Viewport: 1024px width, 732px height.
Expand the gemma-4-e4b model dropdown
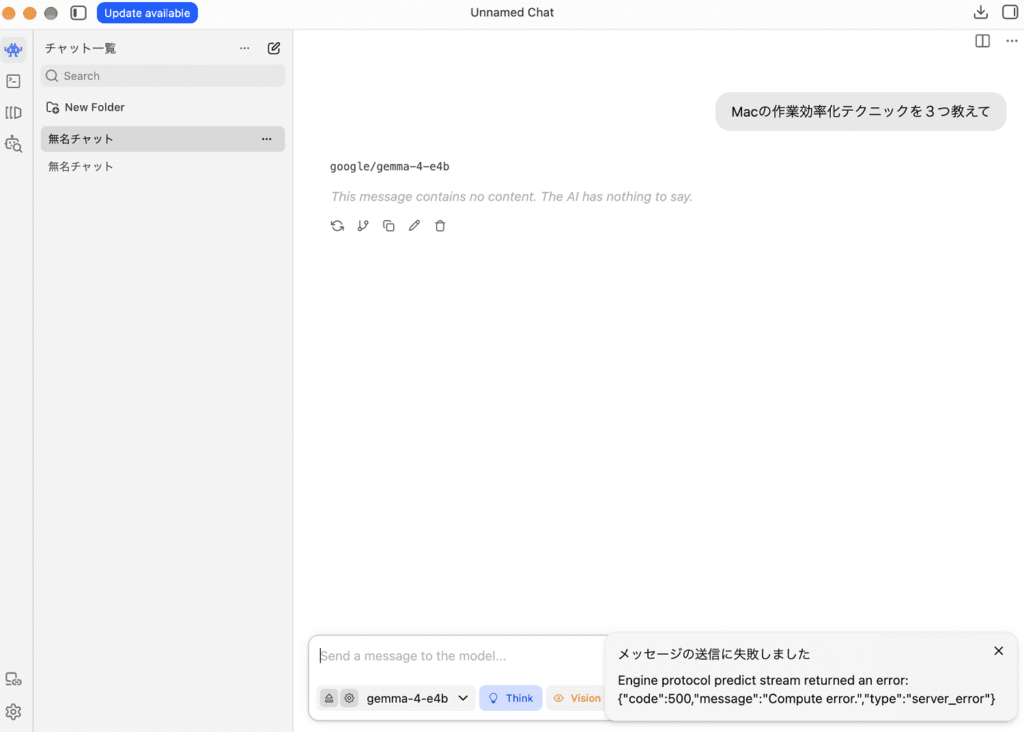pos(417,698)
